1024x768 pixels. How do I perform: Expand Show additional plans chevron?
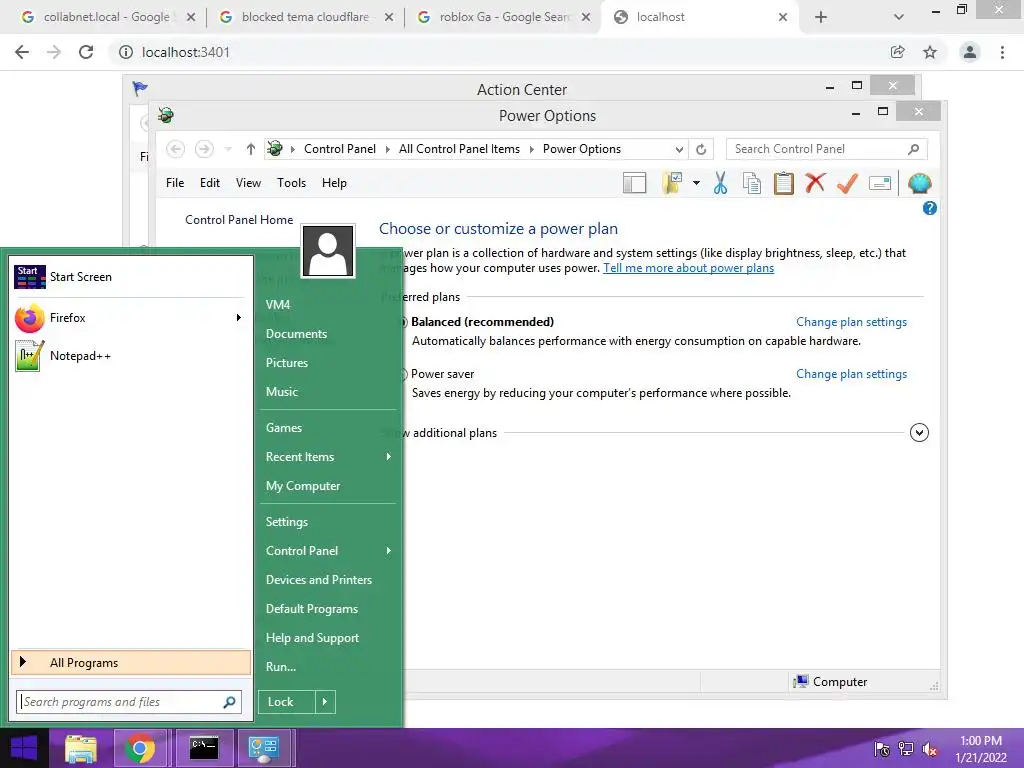pos(919,432)
